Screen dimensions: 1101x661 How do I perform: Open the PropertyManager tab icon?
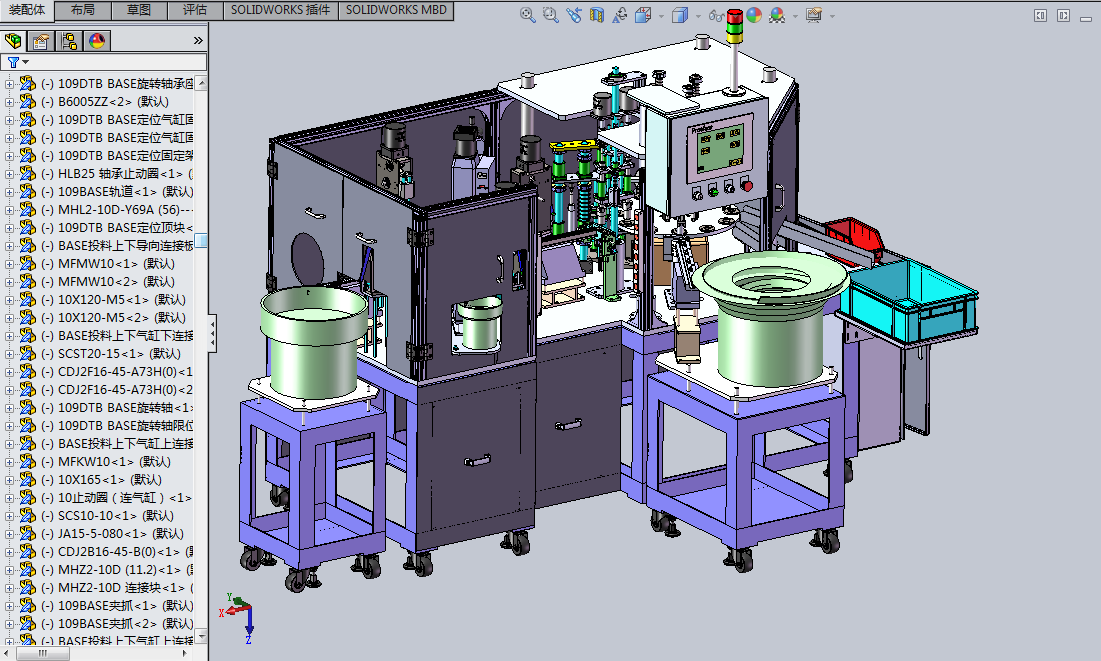[41, 41]
